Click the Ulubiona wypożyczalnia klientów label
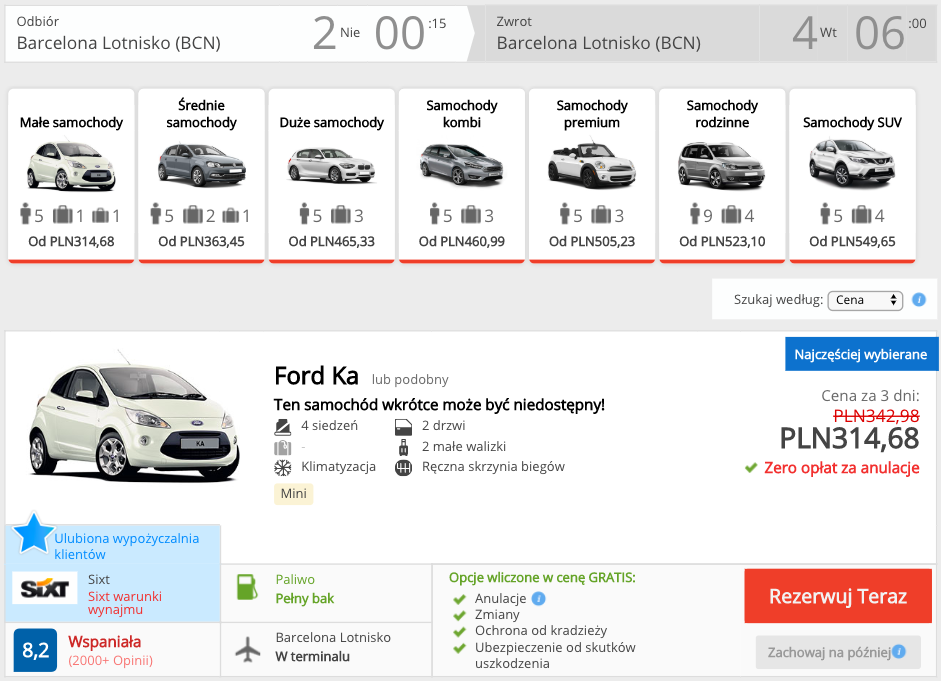Viewport: 941px width, 681px height. coord(127,546)
